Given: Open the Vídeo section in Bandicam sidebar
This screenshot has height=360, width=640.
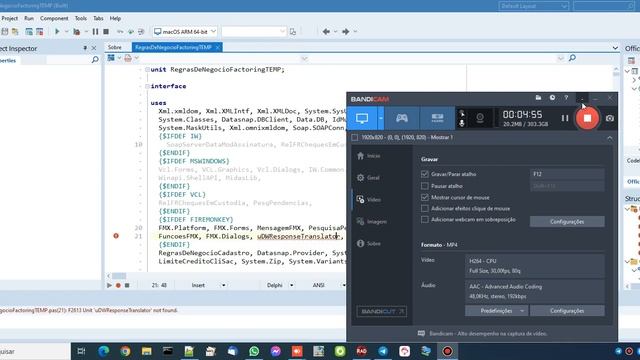Looking at the screenshot, I should coord(369,200).
